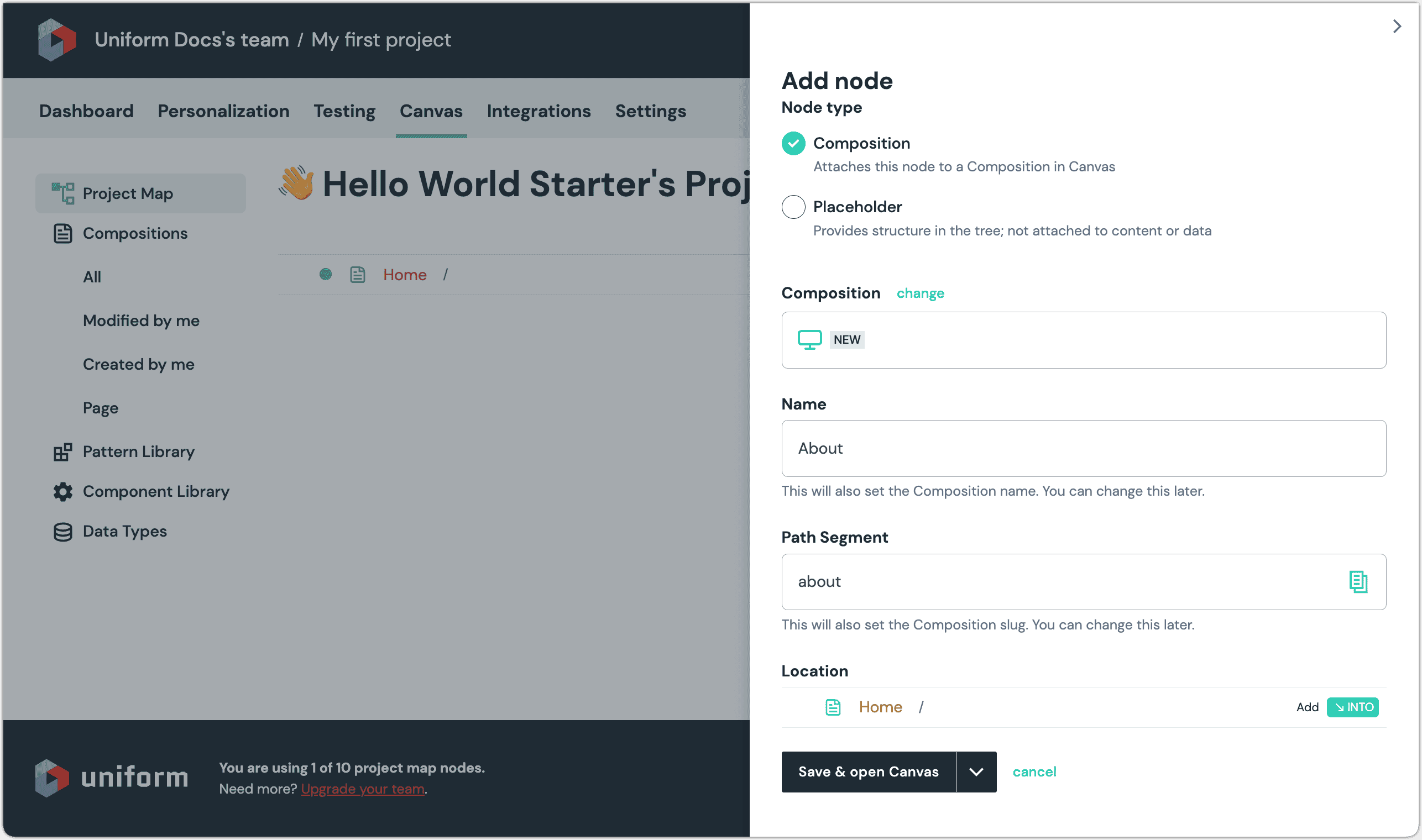Open My first project breadcrumb
The height and width of the screenshot is (840, 1422).
click(x=381, y=40)
